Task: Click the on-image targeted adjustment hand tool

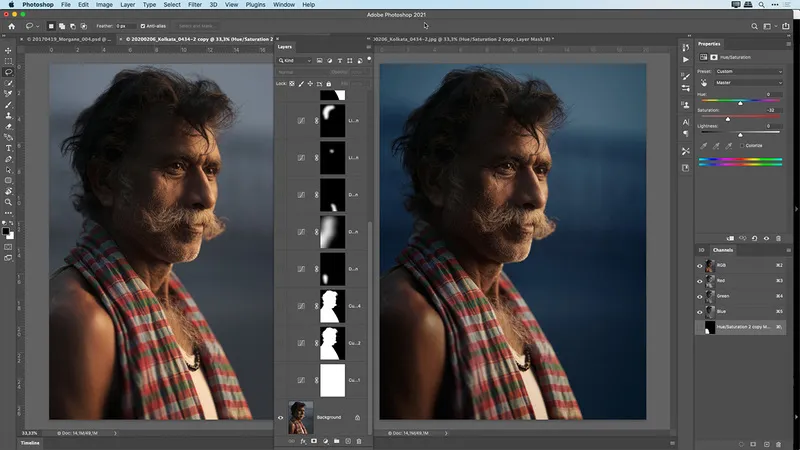Action: pyautogui.click(x=704, y=83)
